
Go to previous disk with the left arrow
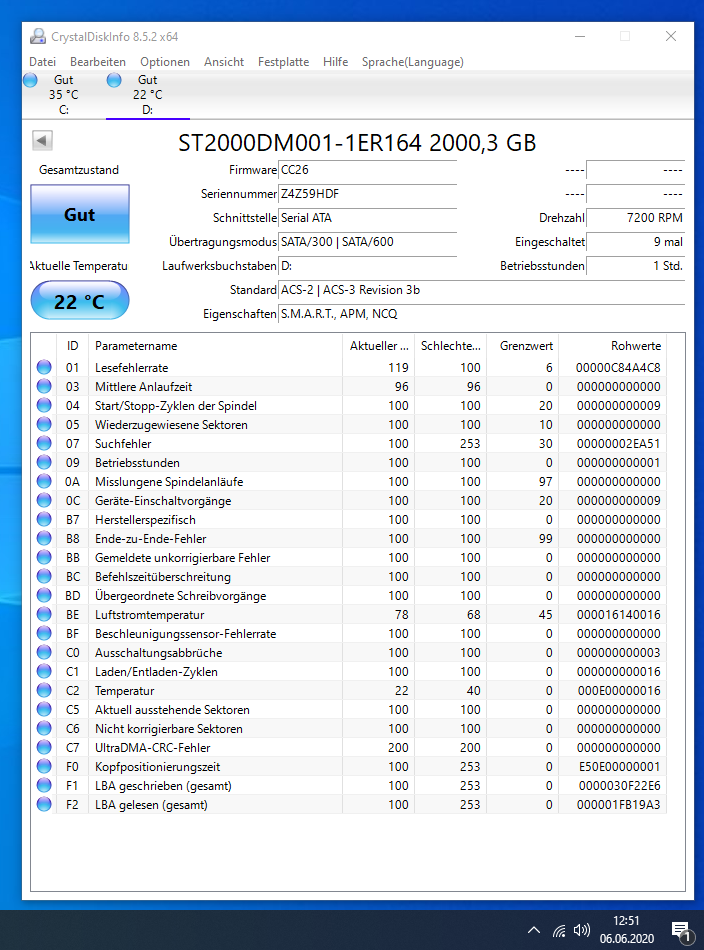42,141
